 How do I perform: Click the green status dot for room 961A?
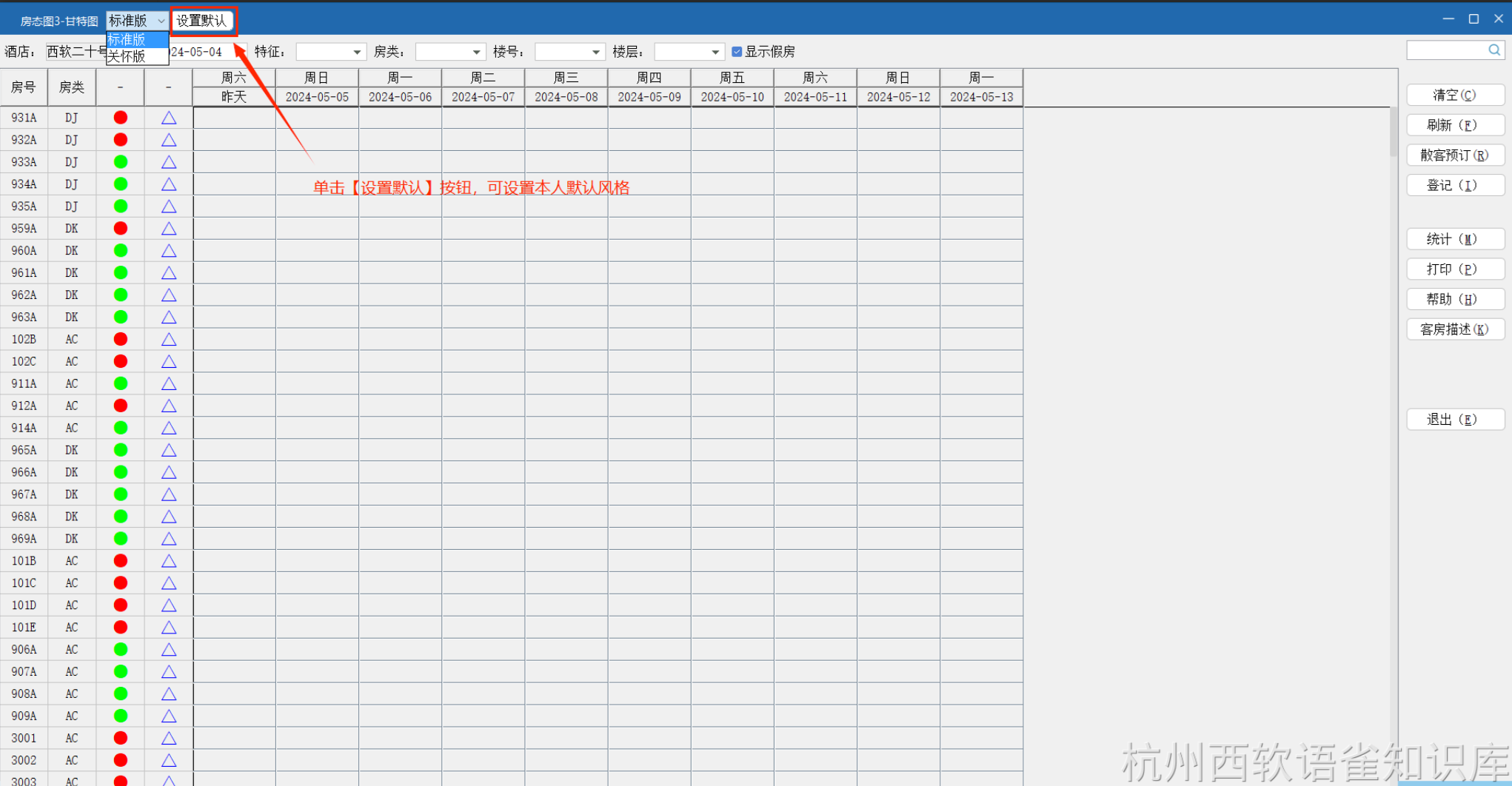click(121, 273)
